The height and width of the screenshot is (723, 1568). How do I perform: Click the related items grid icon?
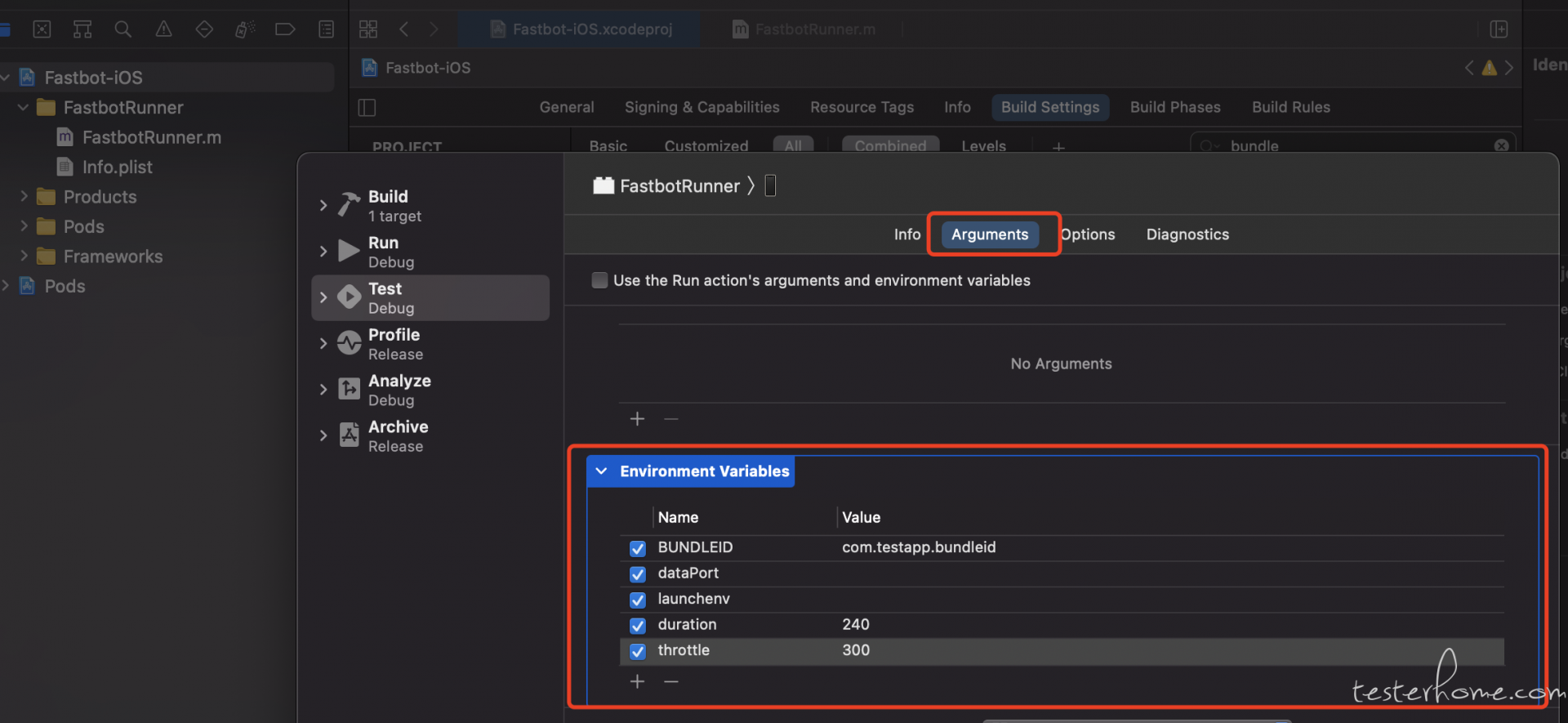point(368,29)
